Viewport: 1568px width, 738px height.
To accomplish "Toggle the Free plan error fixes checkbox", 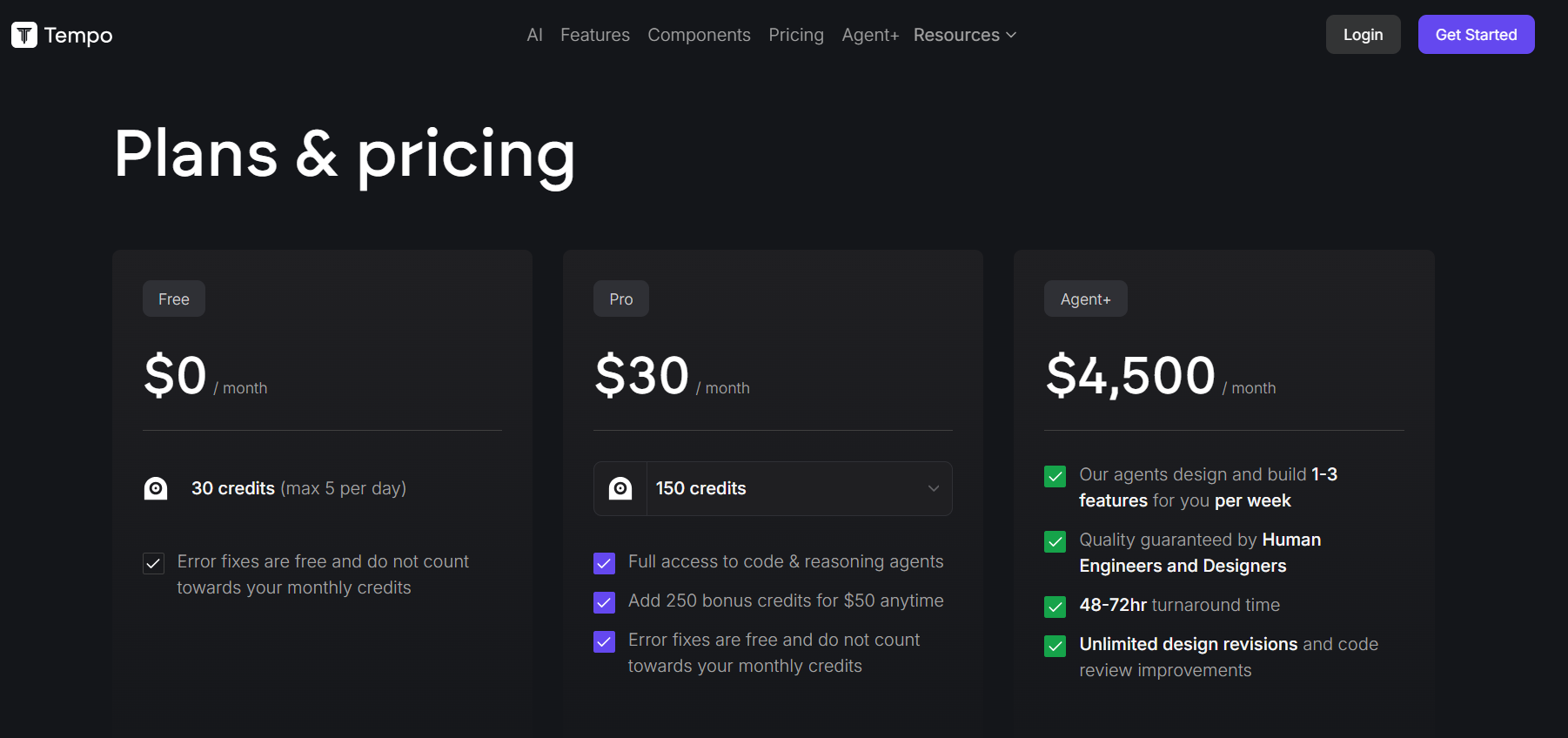I will pyautogui.click(x=153, y=563).
